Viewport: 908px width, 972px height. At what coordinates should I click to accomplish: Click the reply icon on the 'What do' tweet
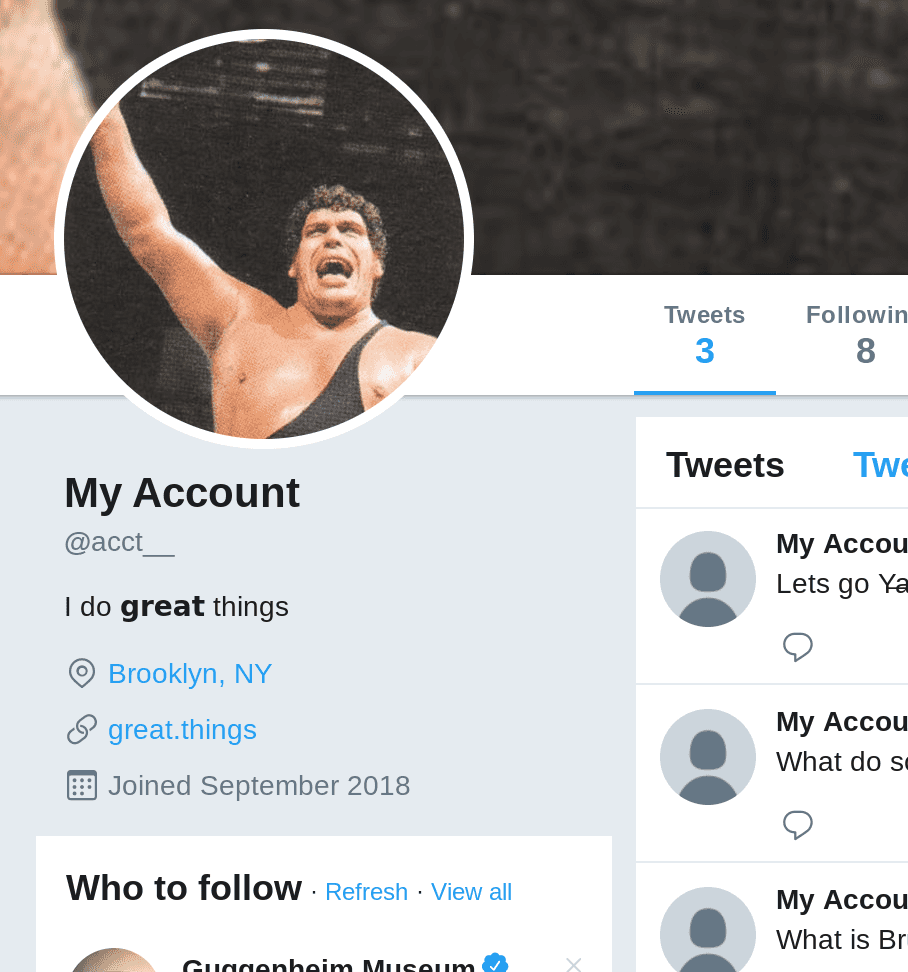[797, 825]
